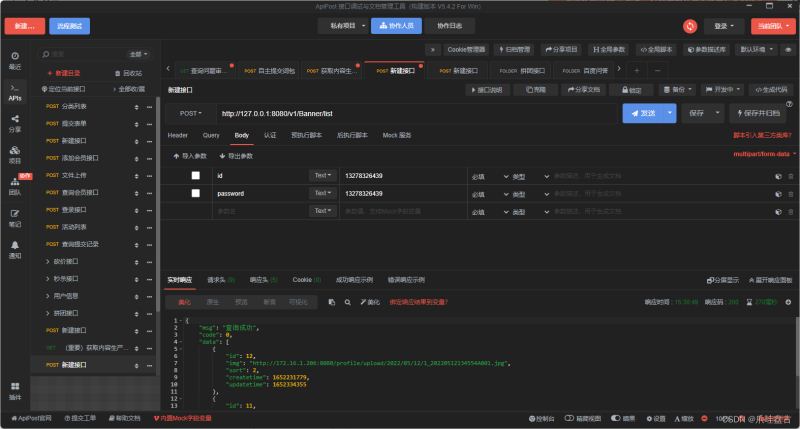Open the 插件 plugins icon at bottom left
800x429 pixels.
point(15,389)
